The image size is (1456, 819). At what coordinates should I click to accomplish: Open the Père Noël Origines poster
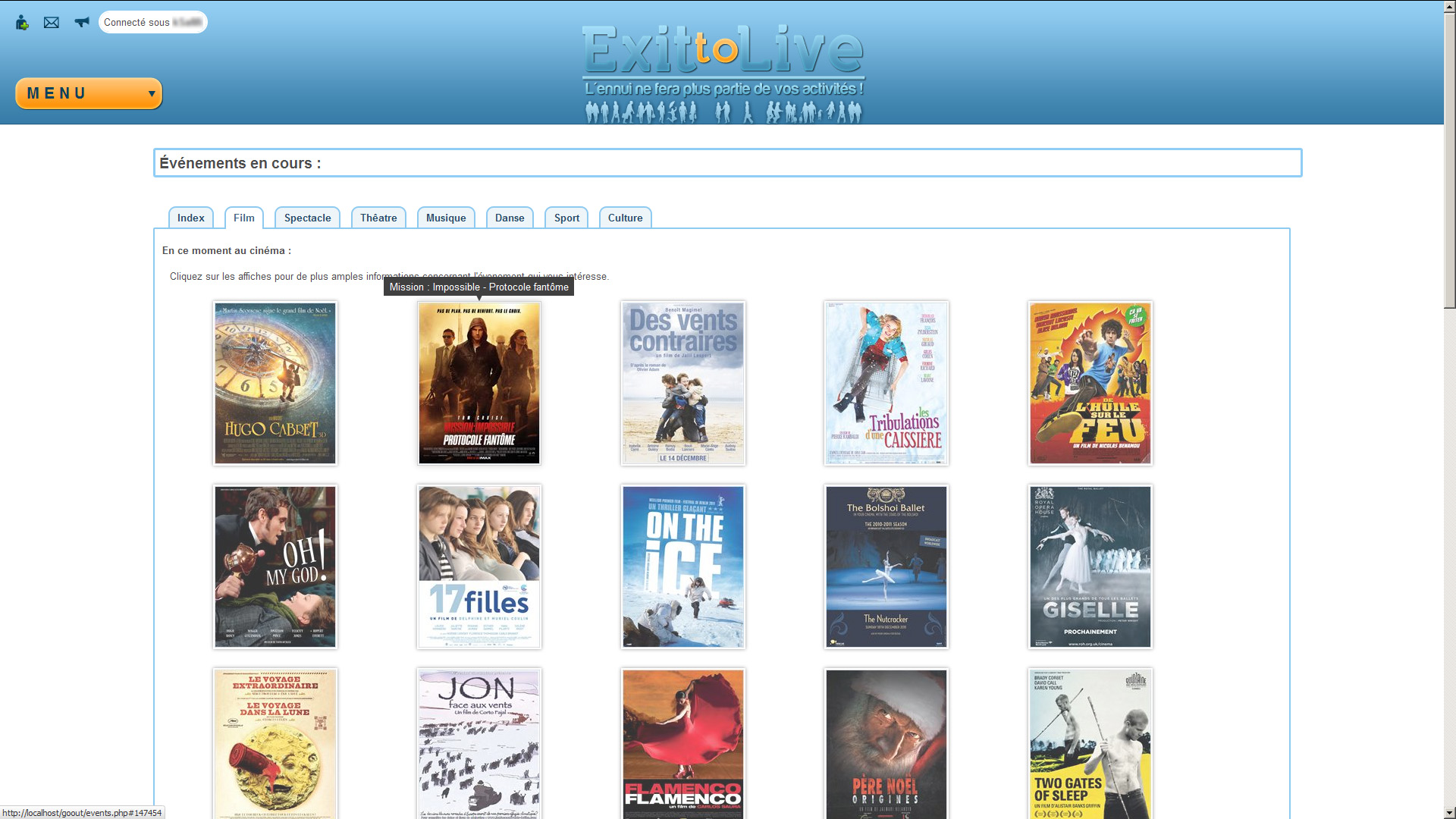click(x=886, y=744)
